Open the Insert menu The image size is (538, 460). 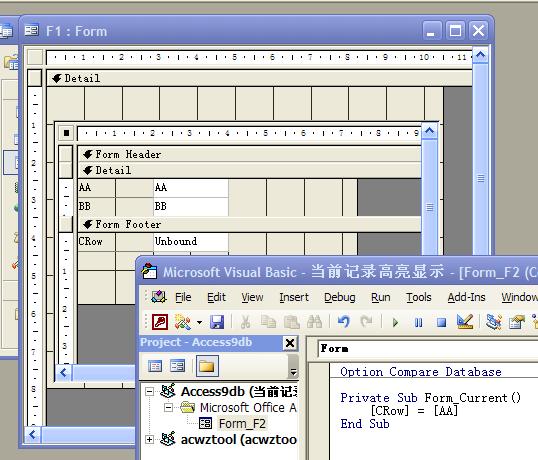(x=294, y=297)
